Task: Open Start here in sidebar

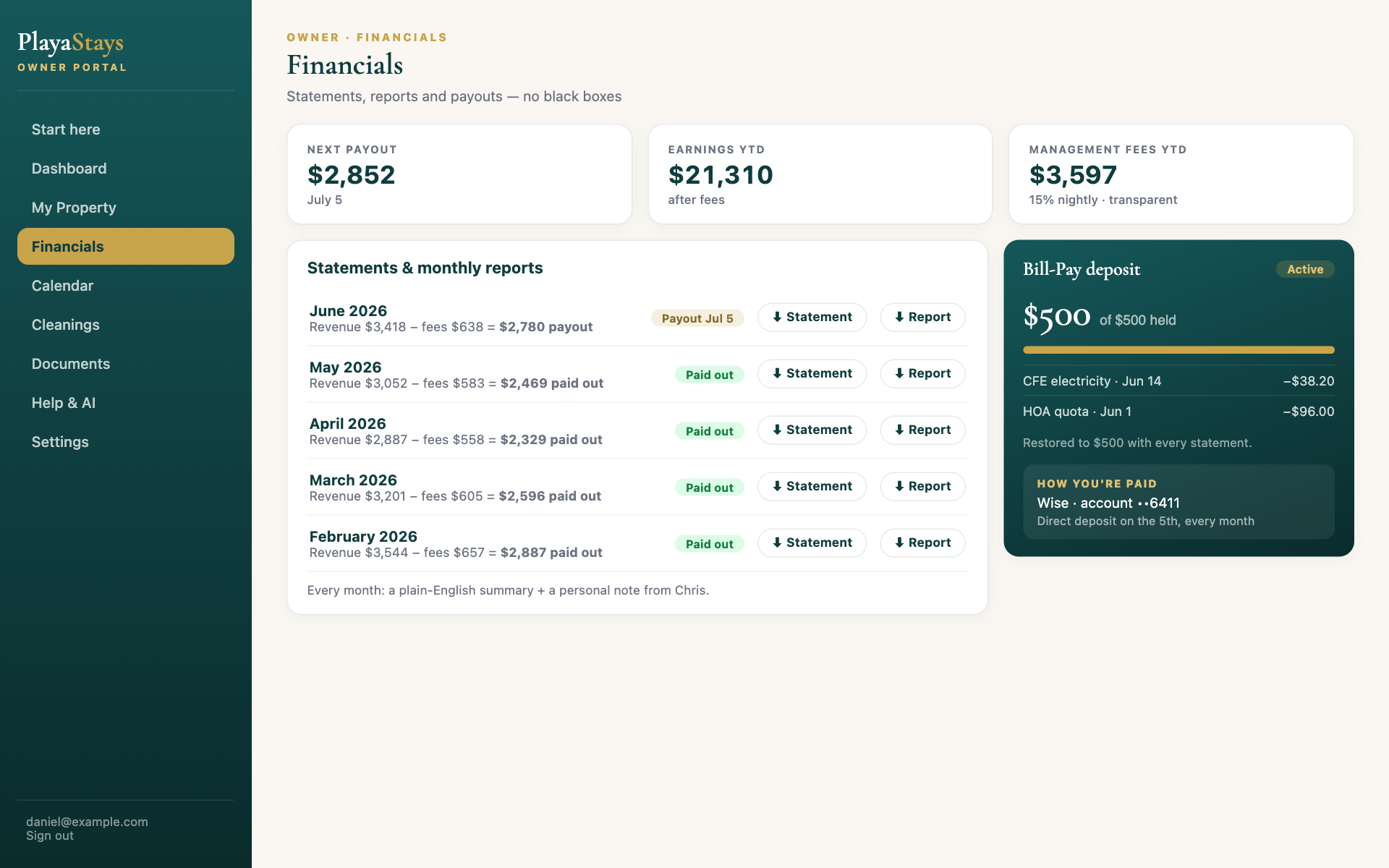Action: coord(126,129)
